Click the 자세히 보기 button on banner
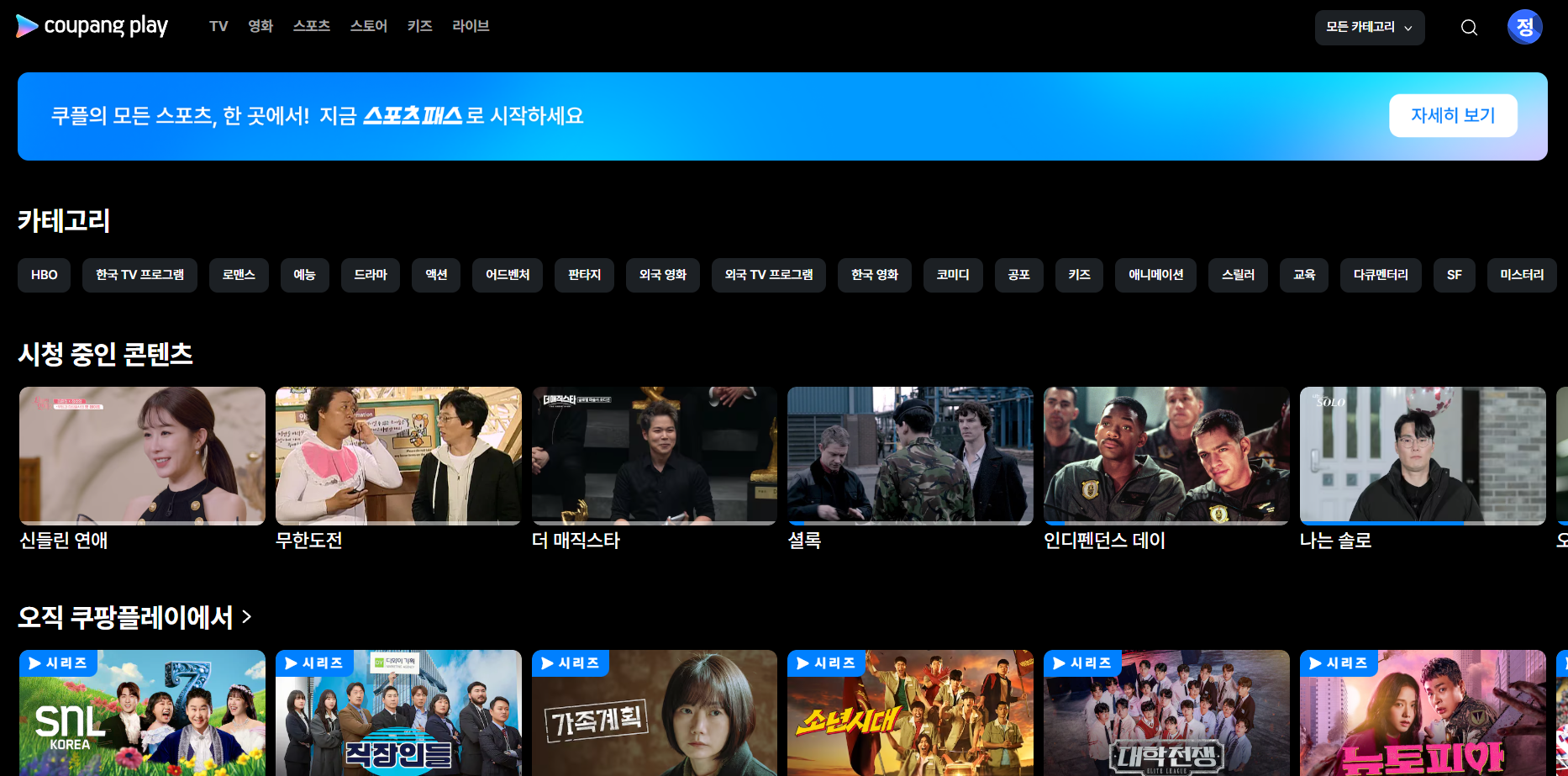This screenshot has width=1568, height=776. [x=1453, y=115]
